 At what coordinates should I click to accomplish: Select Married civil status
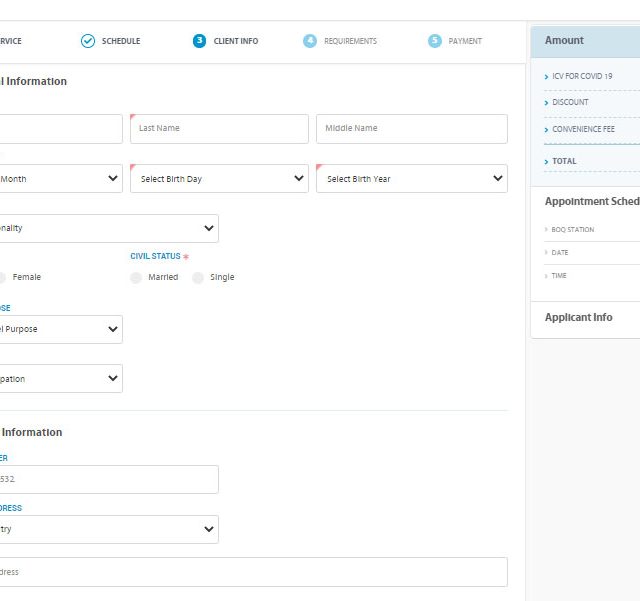coord(136,277)
